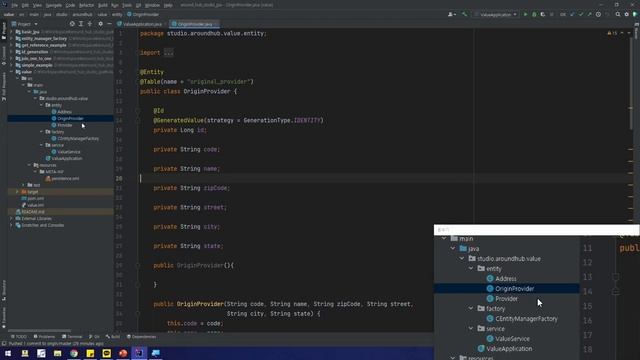Open ValueService class in Project tree
The image size is (640, 360).
coord(69,152)
